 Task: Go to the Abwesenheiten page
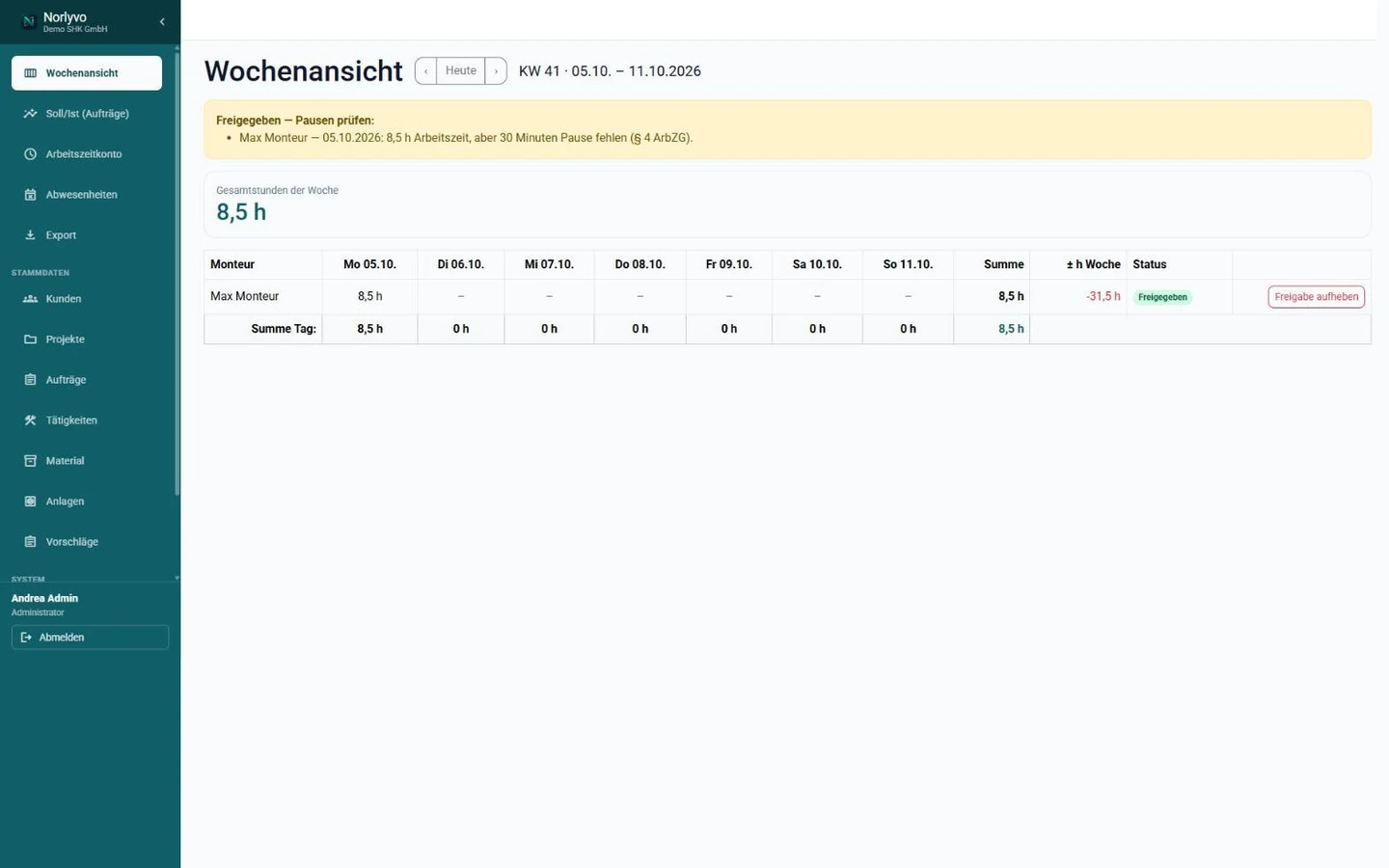point(87,195)
